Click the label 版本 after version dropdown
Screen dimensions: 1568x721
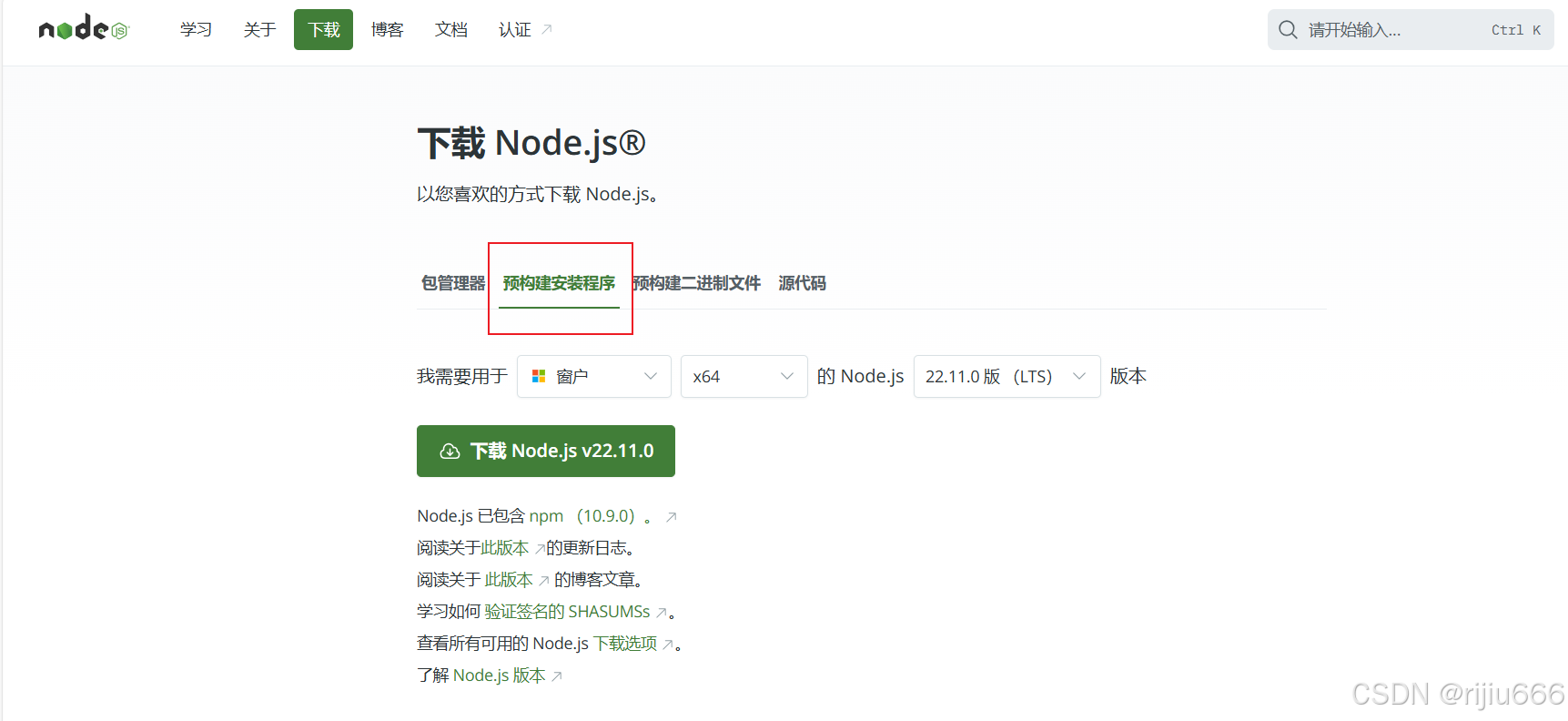[x=1128, y=376]
